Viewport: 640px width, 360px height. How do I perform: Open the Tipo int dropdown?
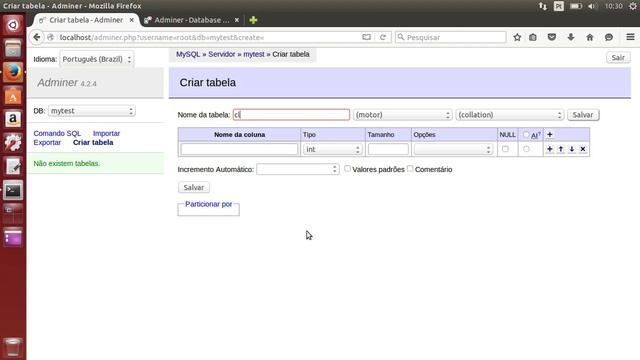(x=332, y=149)
